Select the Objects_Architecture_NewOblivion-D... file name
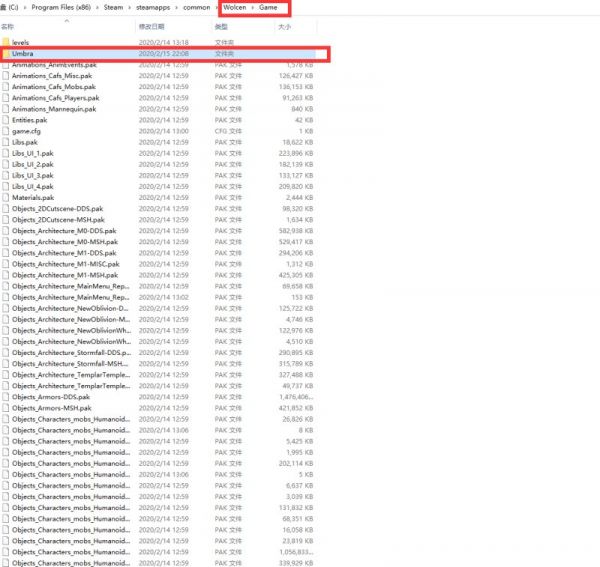This screenshot has height=567, width=600. click(x=70, y=308)
